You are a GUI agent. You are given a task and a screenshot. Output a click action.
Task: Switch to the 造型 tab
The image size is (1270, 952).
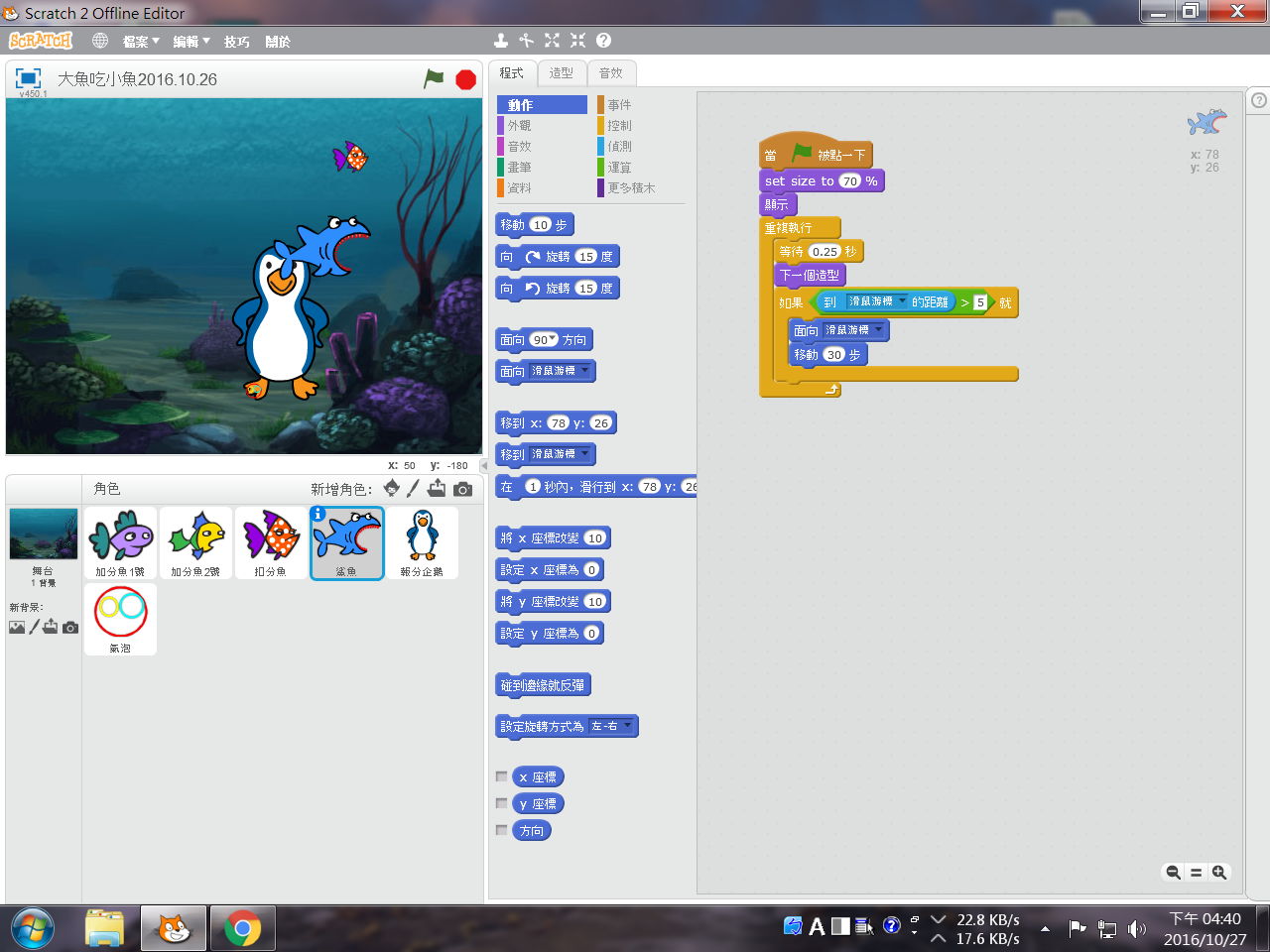[561, 73]
